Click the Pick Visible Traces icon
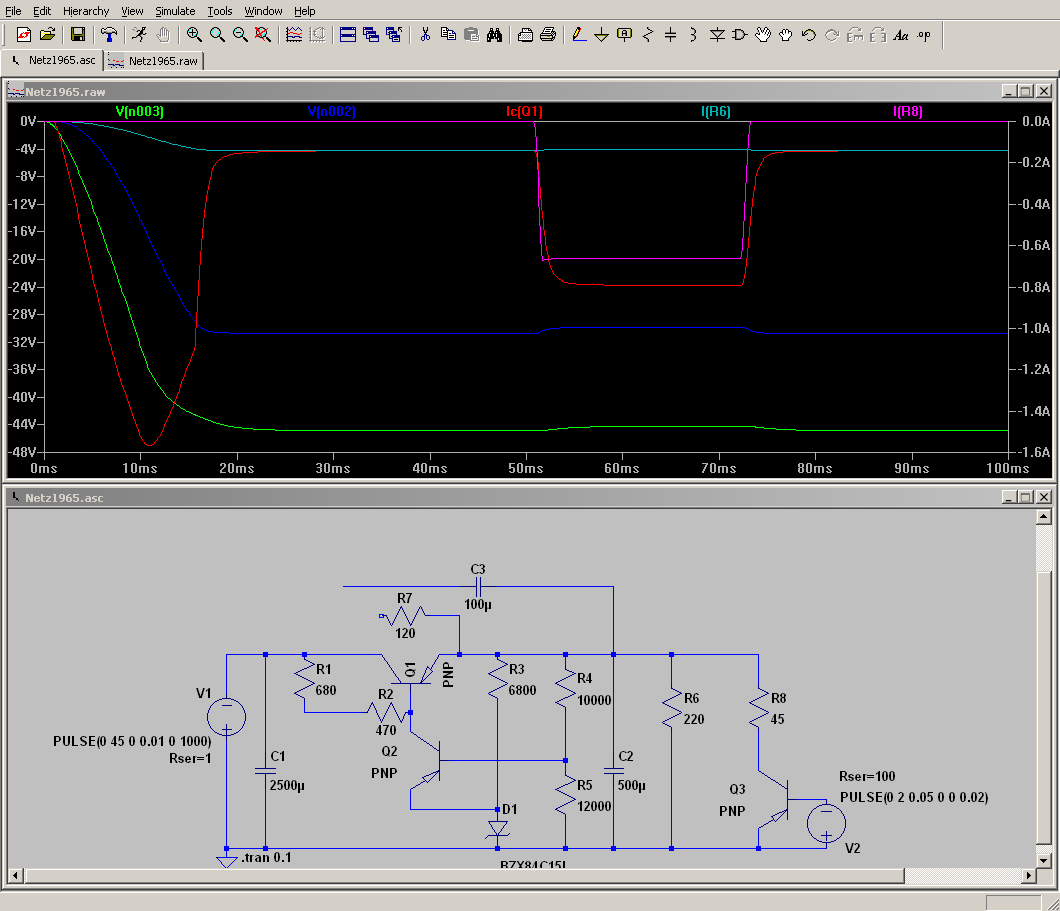 [294, 34]
